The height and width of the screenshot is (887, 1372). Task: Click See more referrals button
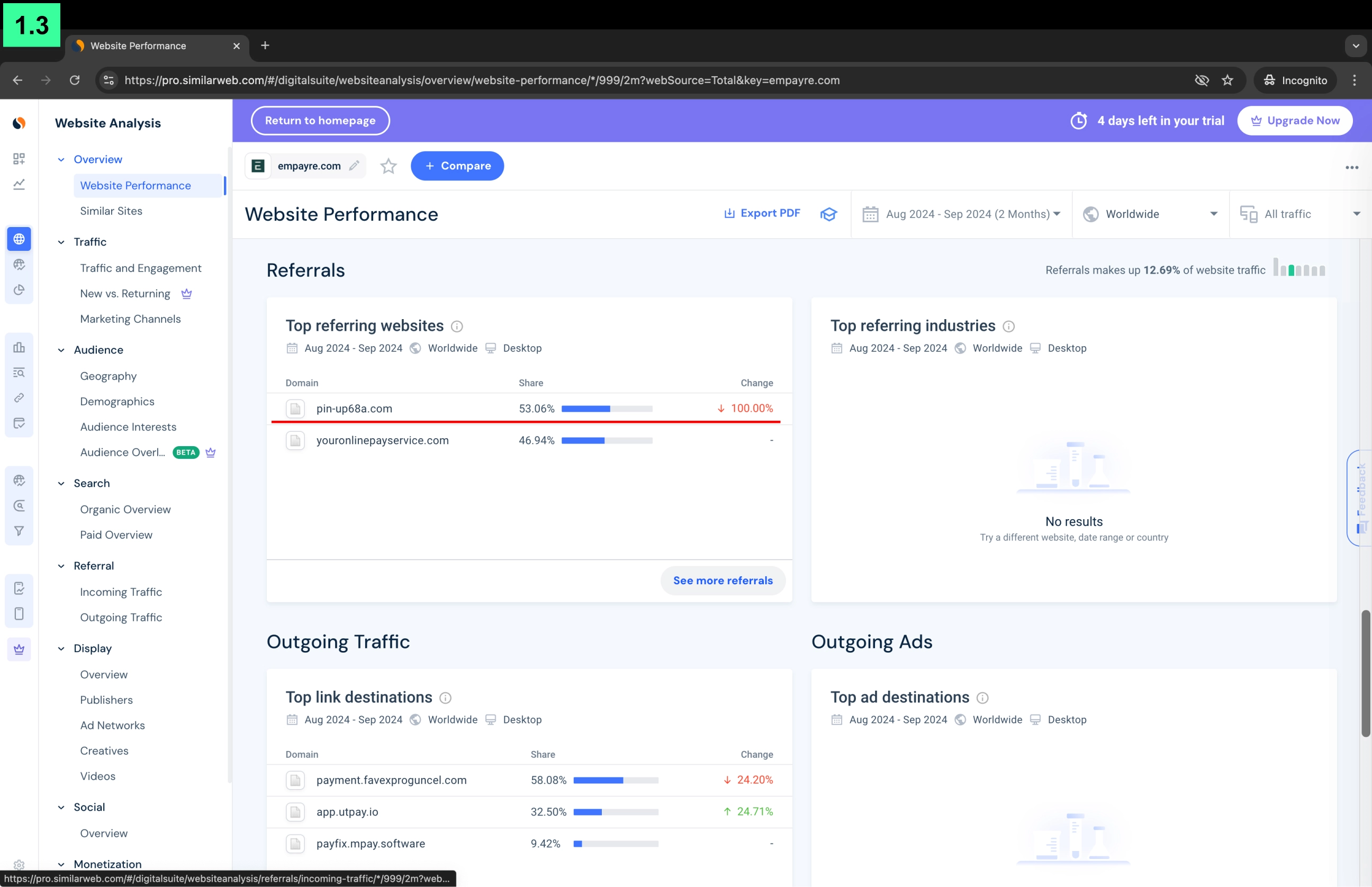723,581
